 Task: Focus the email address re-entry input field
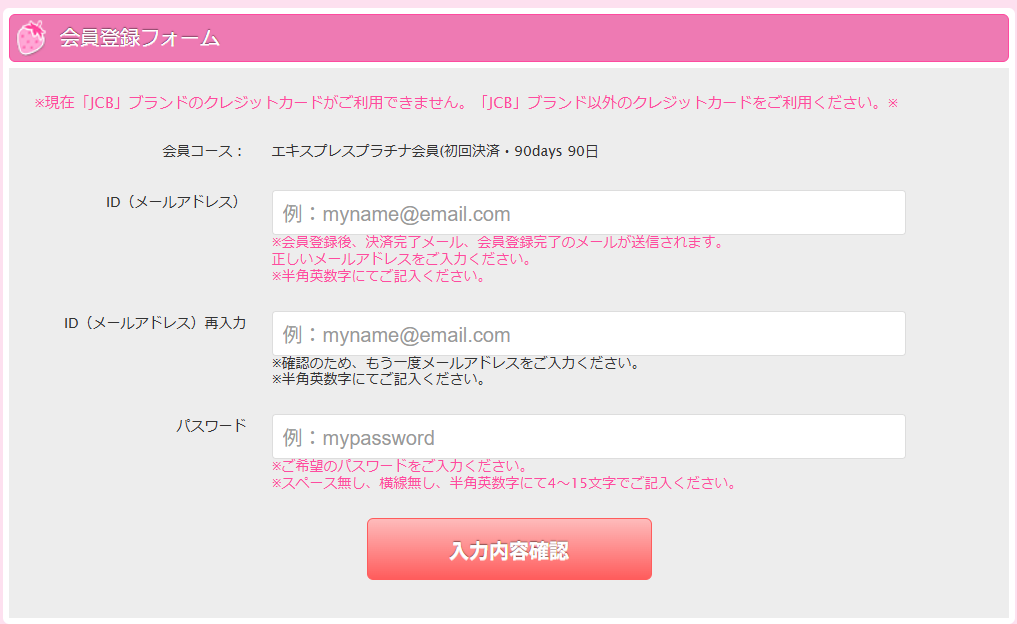click(x=588, y=334)
